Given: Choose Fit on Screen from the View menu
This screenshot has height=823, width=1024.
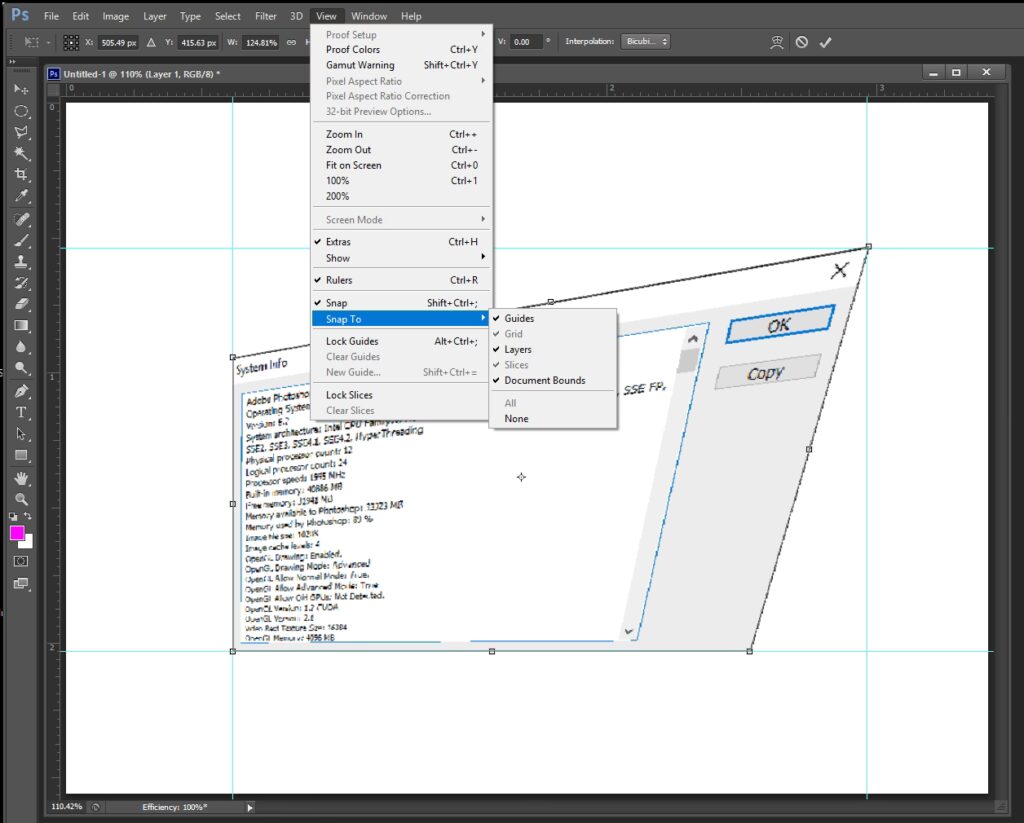Looking at the screenshot, I should [353, 166].
